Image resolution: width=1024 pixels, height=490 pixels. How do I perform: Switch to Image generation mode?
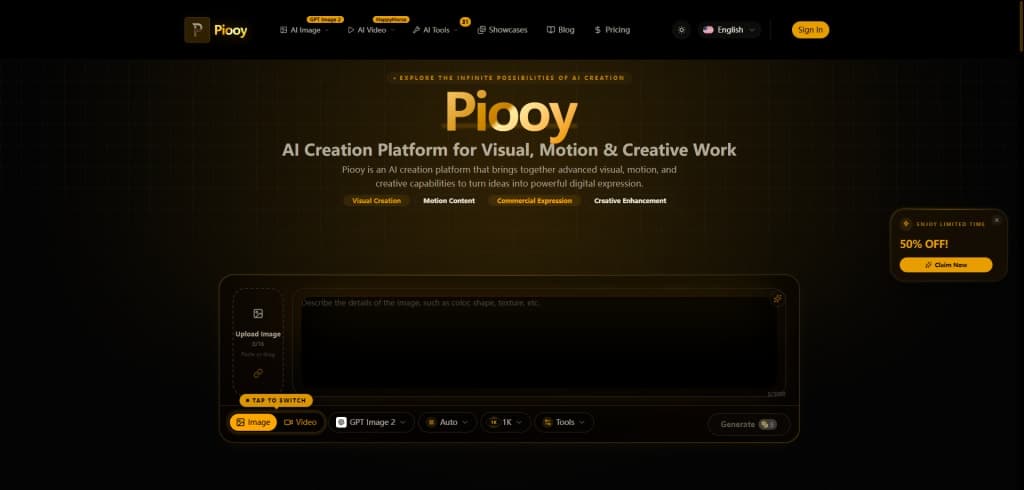(x=253, y=422)
